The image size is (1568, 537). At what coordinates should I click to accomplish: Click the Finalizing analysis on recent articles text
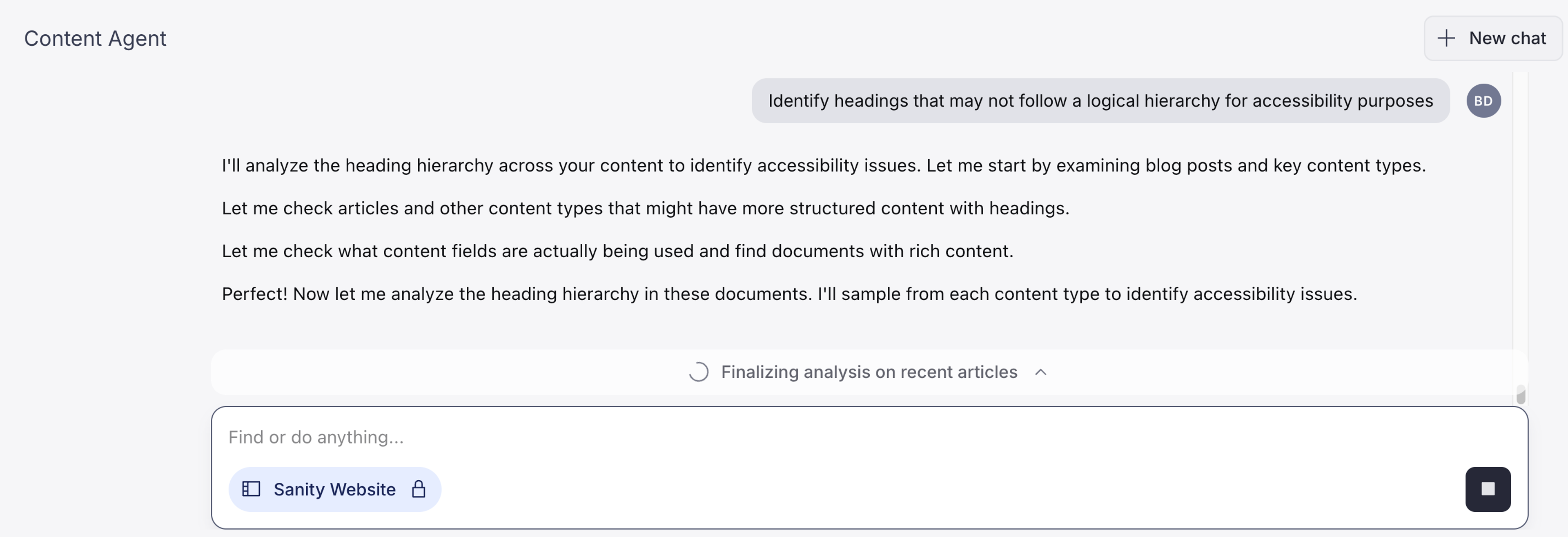pos(869,372)
